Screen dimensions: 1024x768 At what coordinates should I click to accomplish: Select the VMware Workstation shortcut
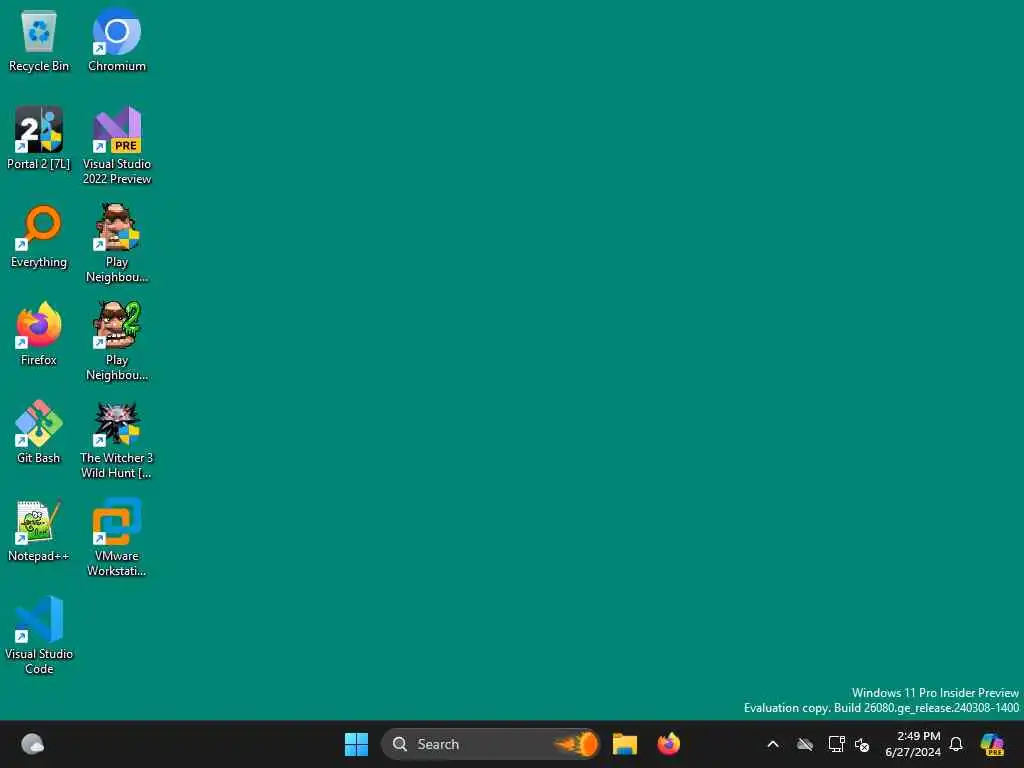coord(117,537)
